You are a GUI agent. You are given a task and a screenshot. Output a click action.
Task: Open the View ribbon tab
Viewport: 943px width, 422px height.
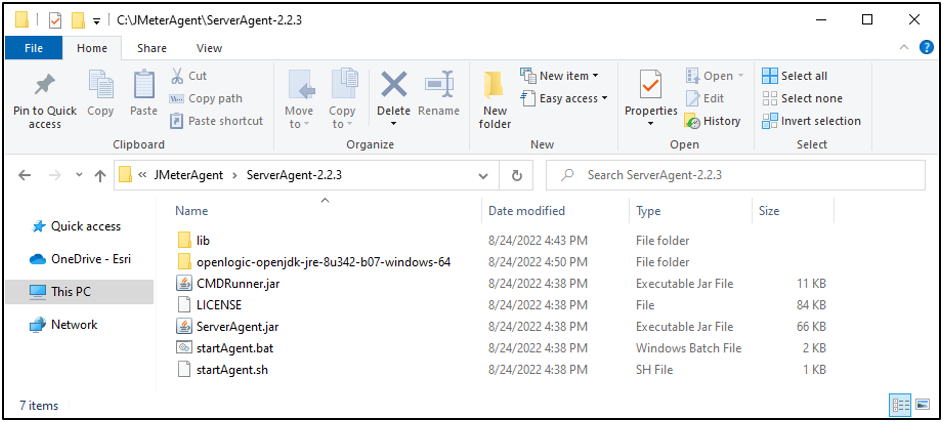209,48
